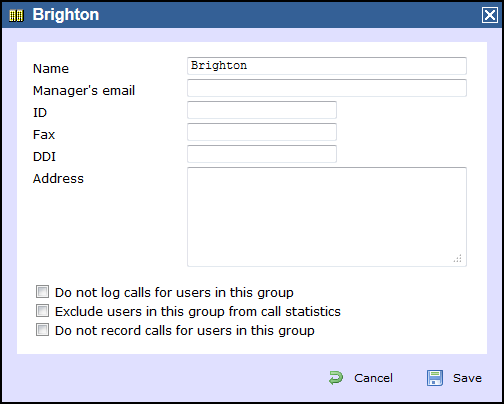Focus the Name field containing Brighton
Screen dimensions: 504x404
[327, 66]
